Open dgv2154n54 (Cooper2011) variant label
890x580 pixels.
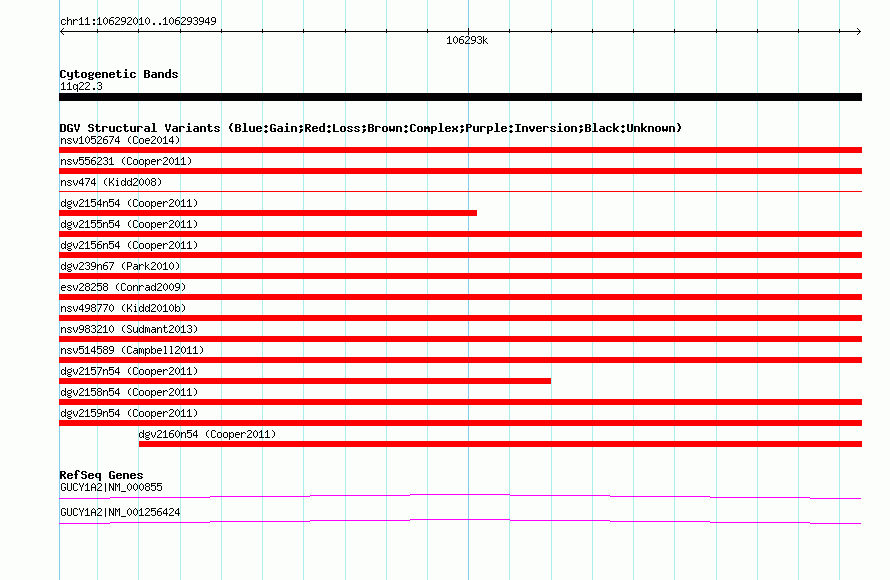(x=129, y=203)
